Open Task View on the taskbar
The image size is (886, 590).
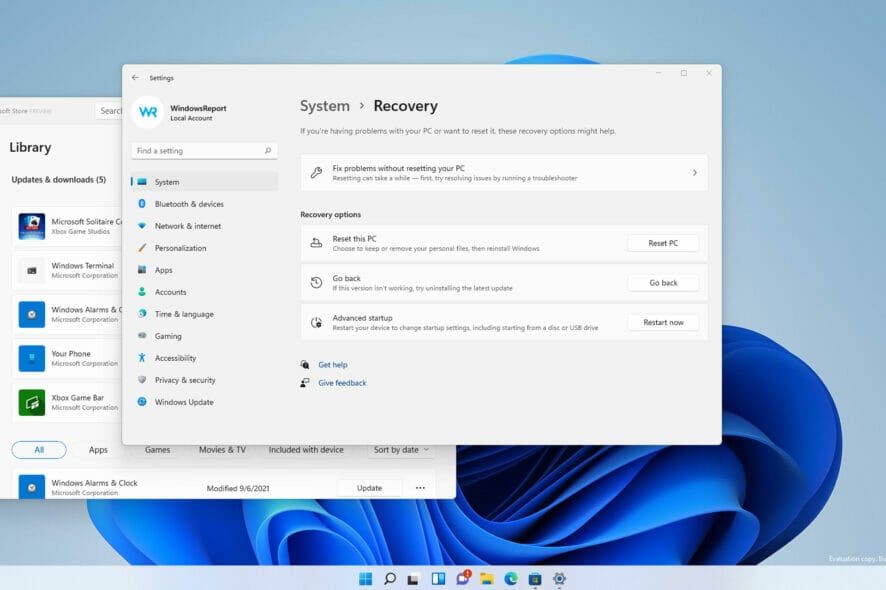pyautogui.click(x=414, y=579)
